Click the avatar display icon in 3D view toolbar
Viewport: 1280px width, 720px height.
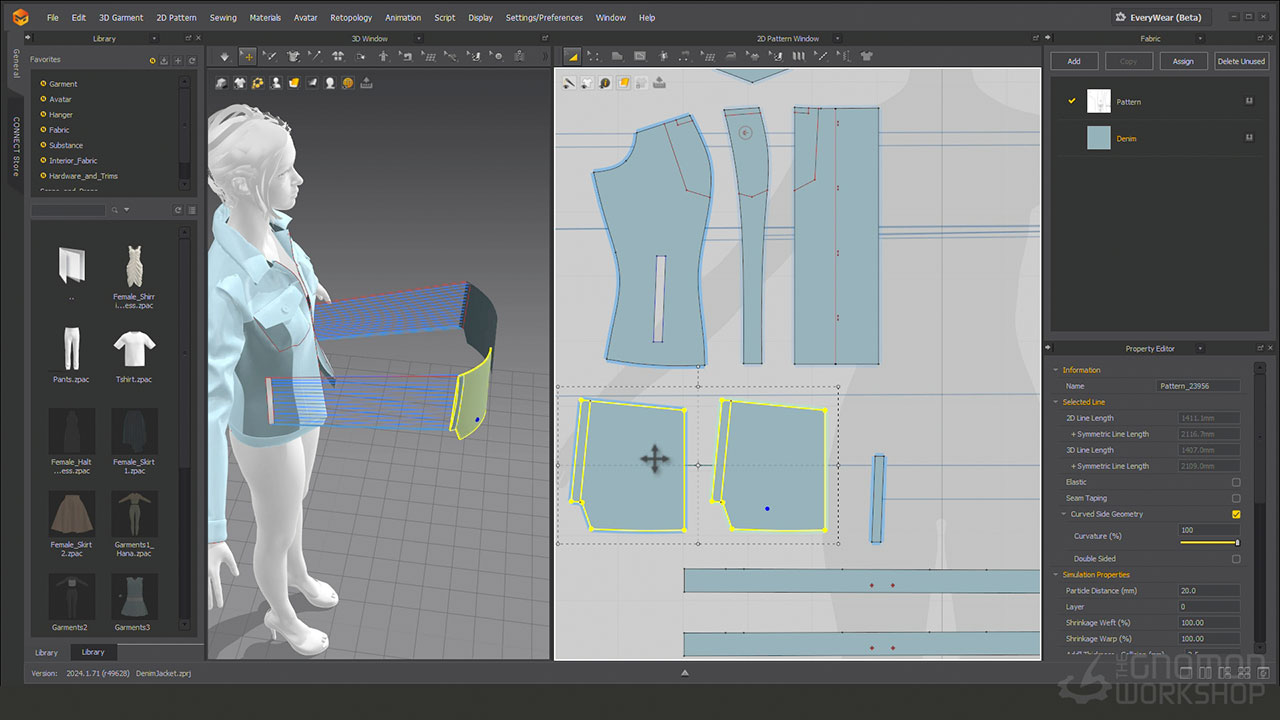tap(276, 83)
